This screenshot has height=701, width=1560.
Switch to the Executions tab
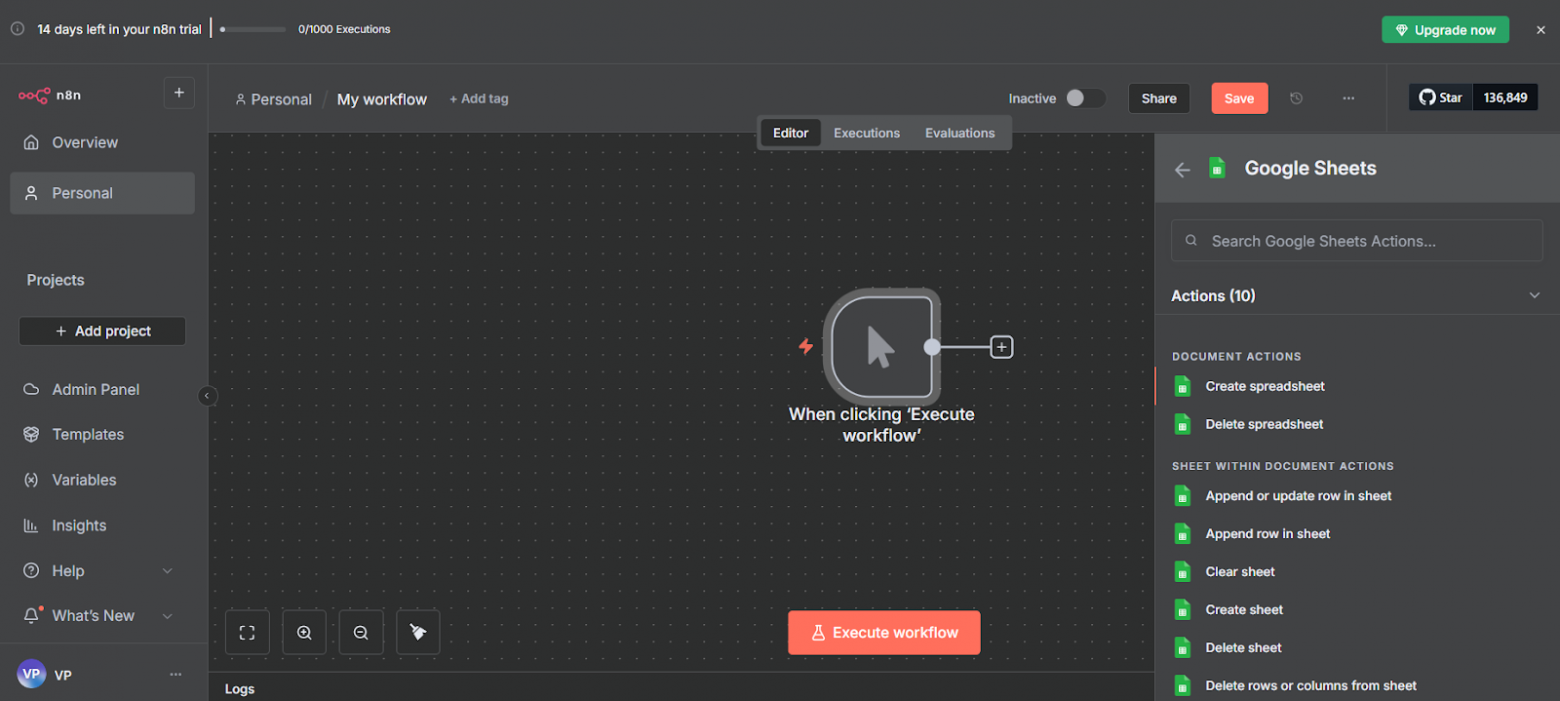(866, 133)
